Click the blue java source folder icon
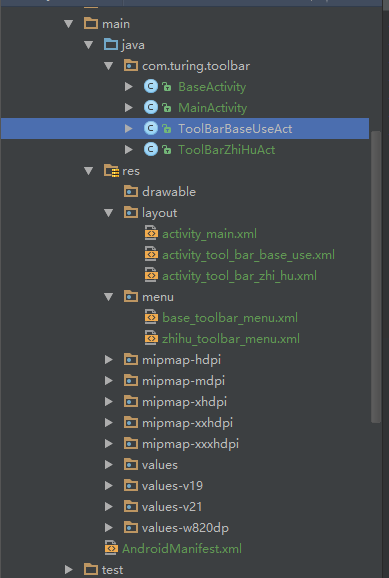This screenshot has height=578, width=389. coord(111,45)
